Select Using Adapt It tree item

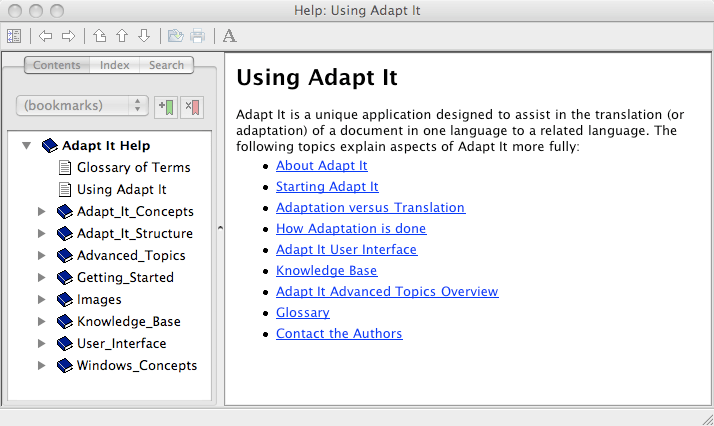[122, 189]
